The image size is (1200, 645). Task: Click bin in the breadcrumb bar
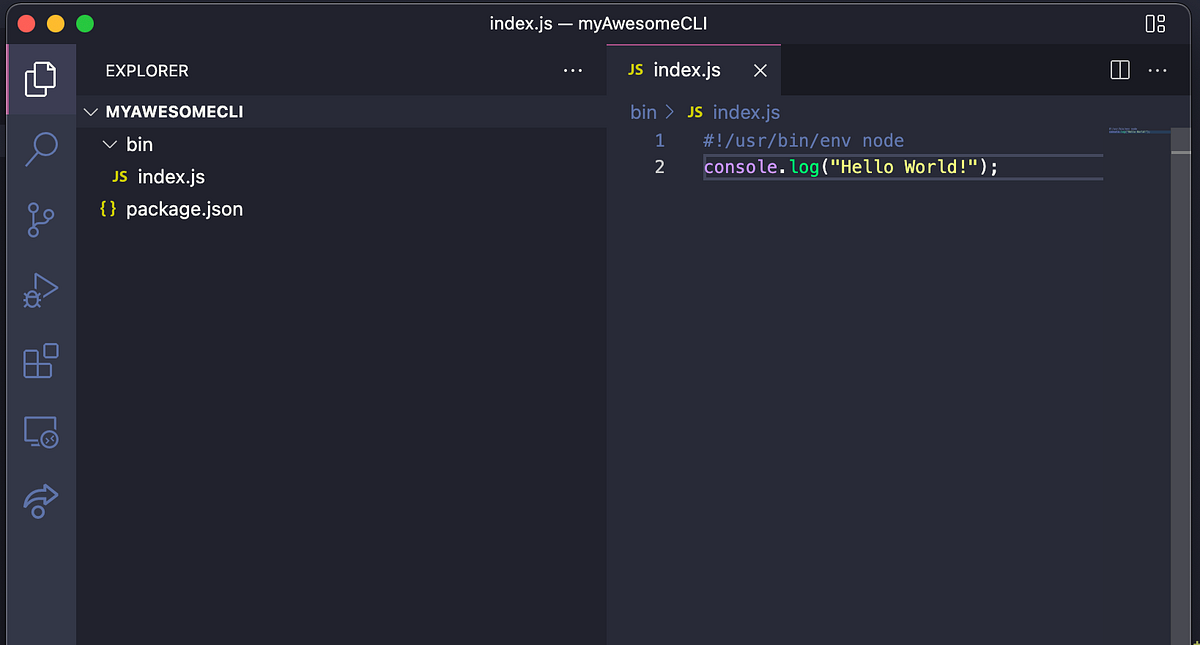(643, 112)
